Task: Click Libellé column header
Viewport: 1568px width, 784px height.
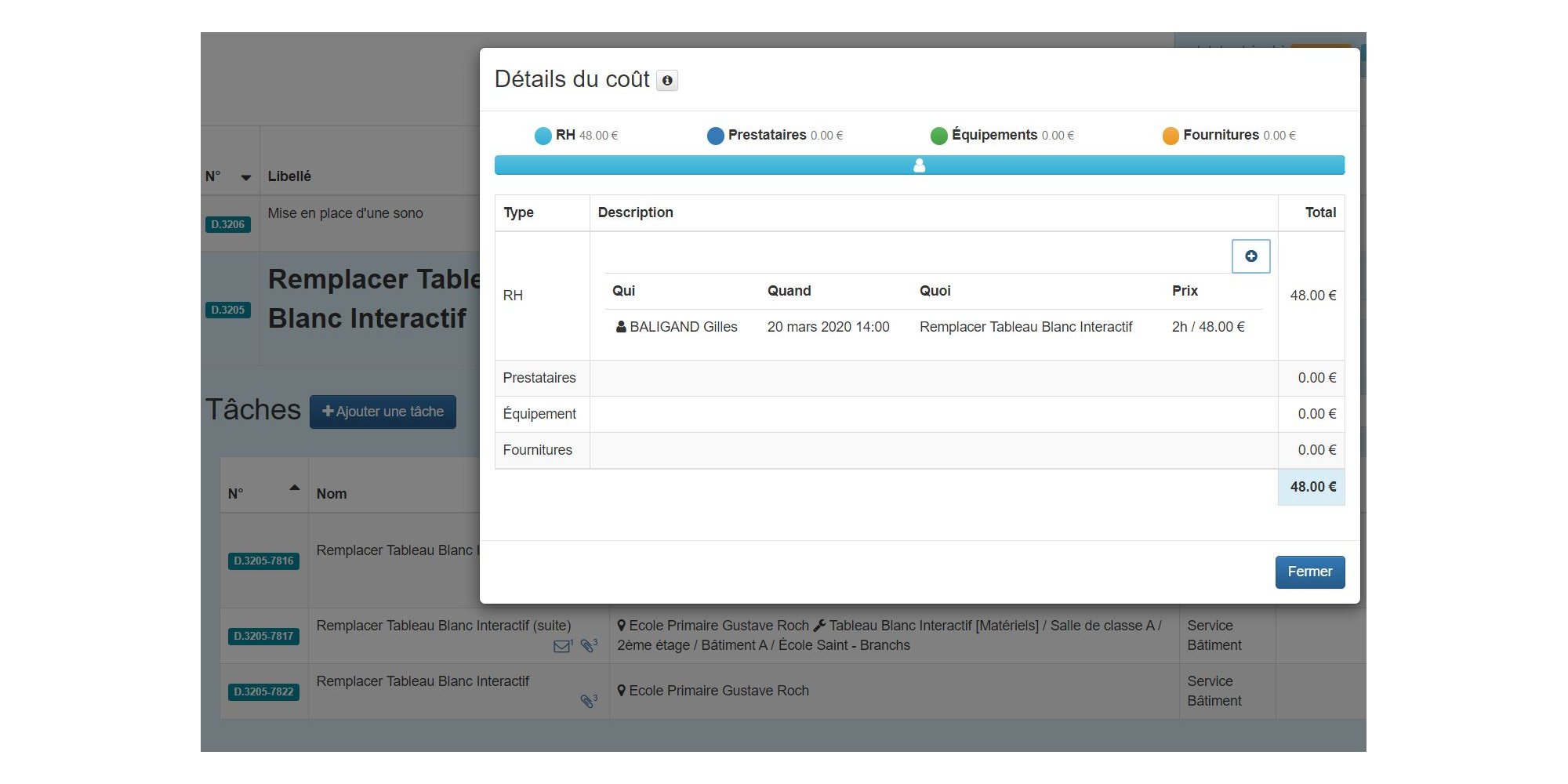Action: tap(289, 176)
